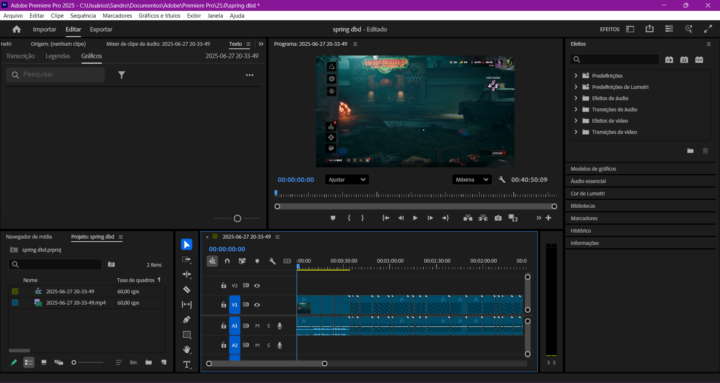Viewport: 720px width, 383px height.
Task: Expand Efeitos de áudio folder
Action: (576, 98)
